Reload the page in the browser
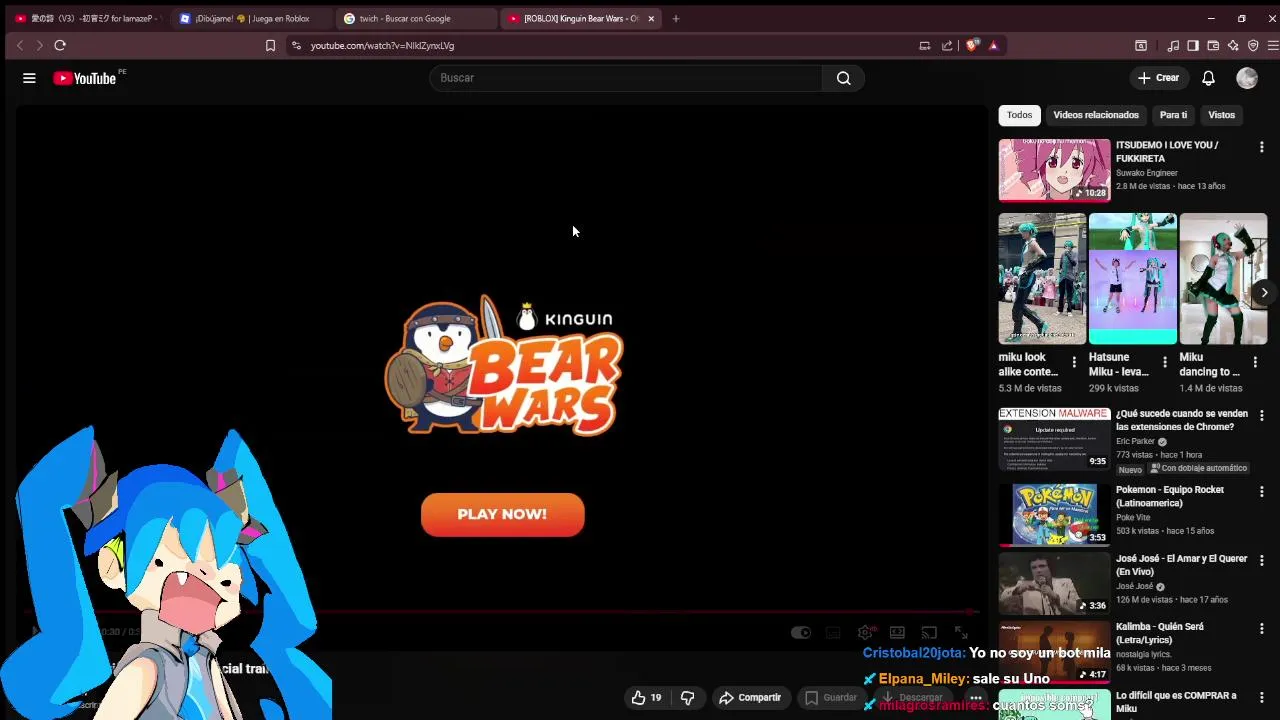 [x=60, y=45]
